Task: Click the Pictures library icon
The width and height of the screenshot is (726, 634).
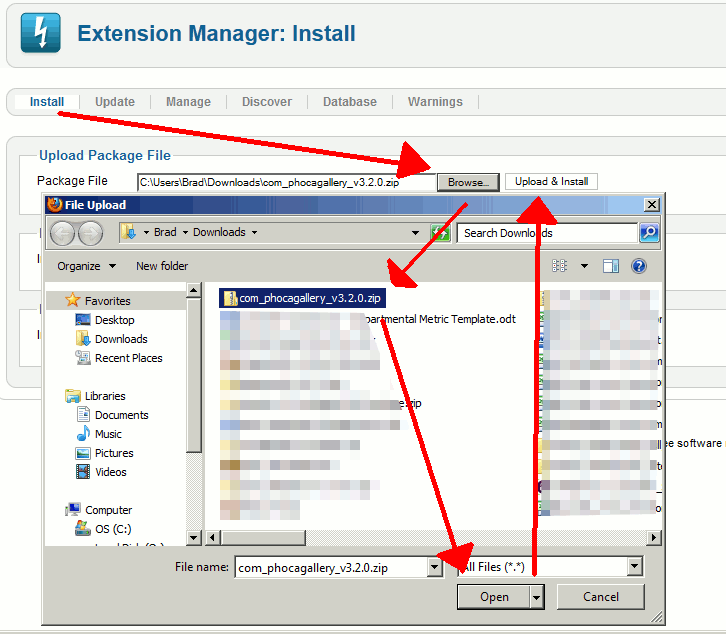Action: tap(83, 452)
